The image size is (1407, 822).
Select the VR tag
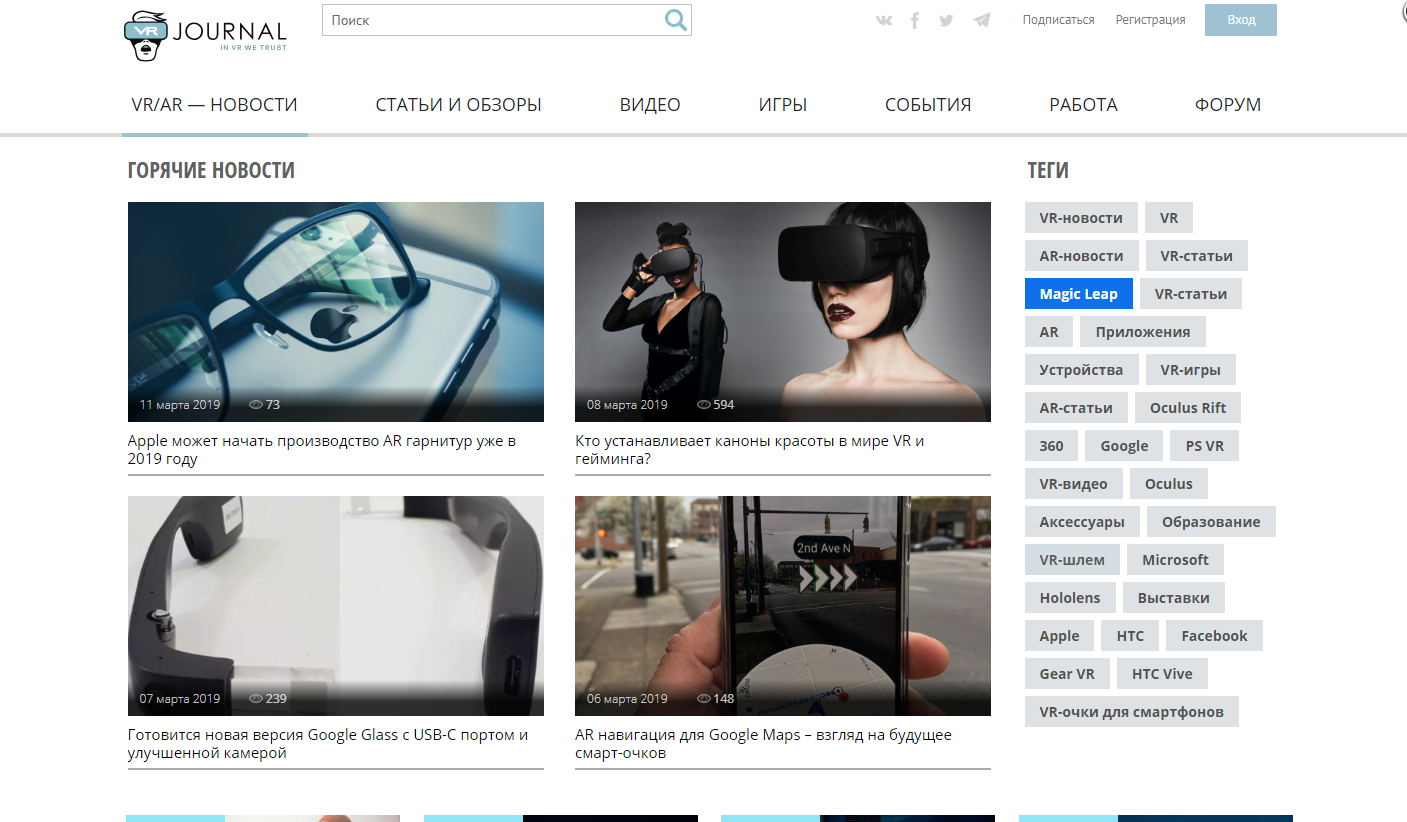[1169, 218]
